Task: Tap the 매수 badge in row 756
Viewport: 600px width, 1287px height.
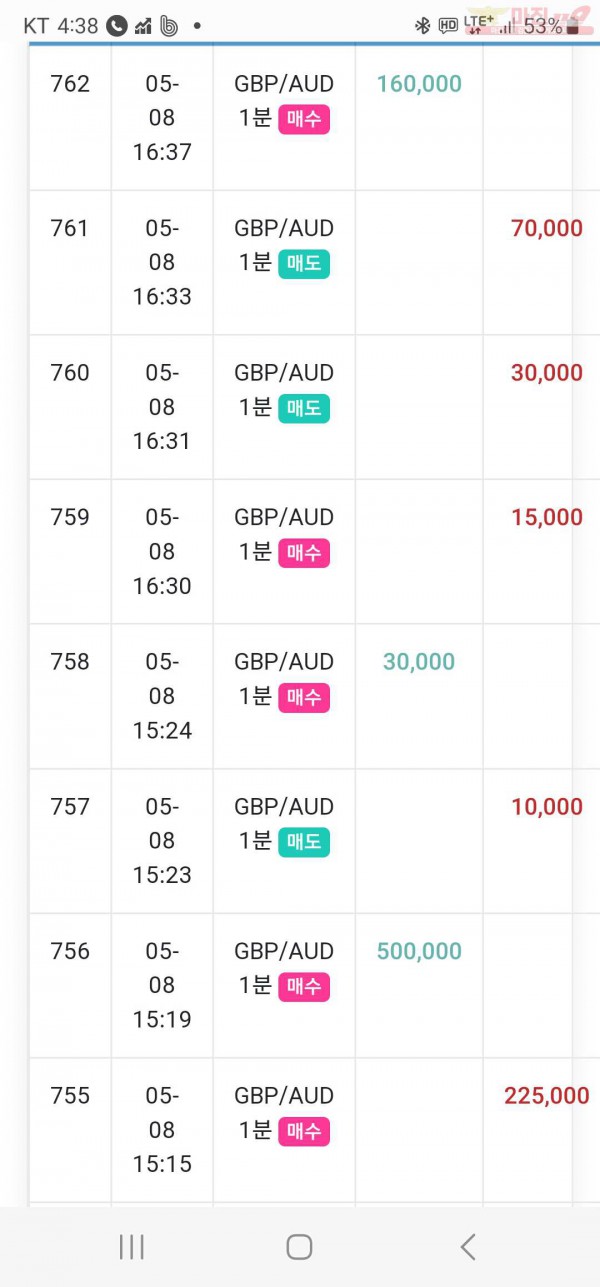Action: click(x=304, y=987)
